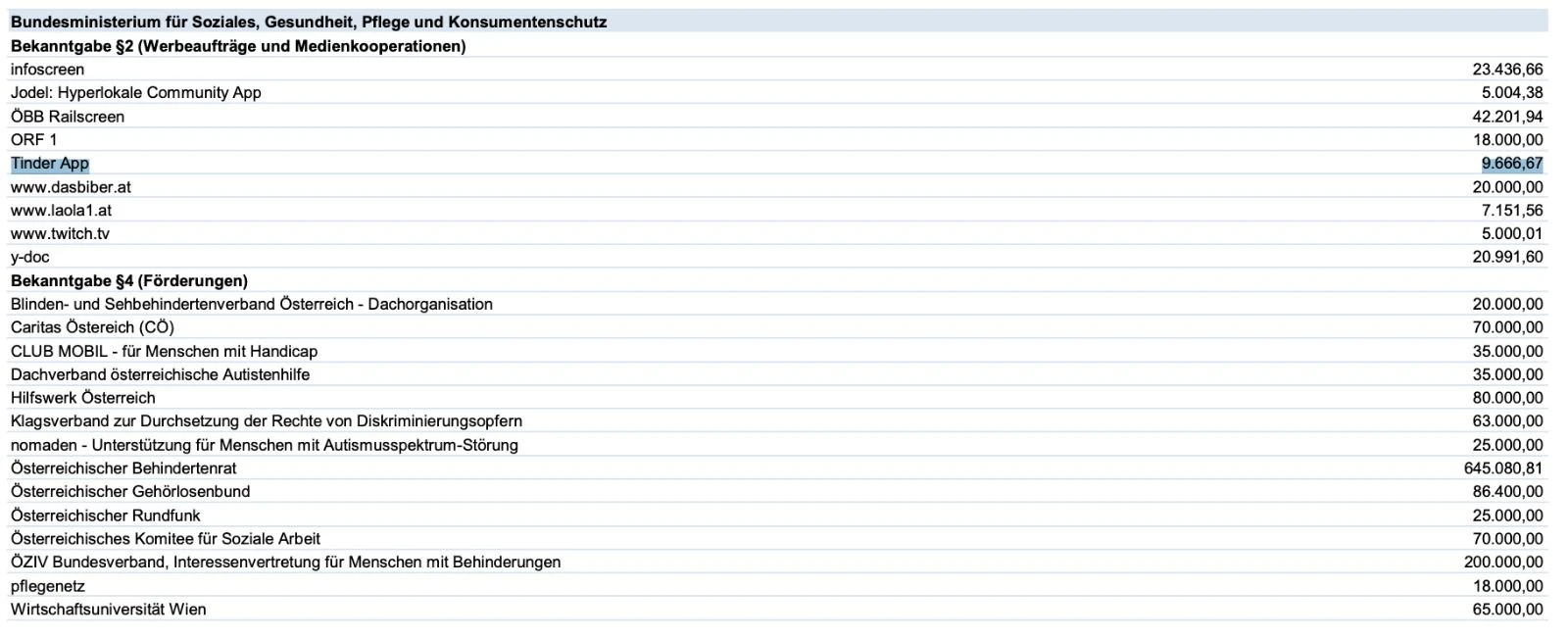Select the amount 7.151,56

(1512, 211)
